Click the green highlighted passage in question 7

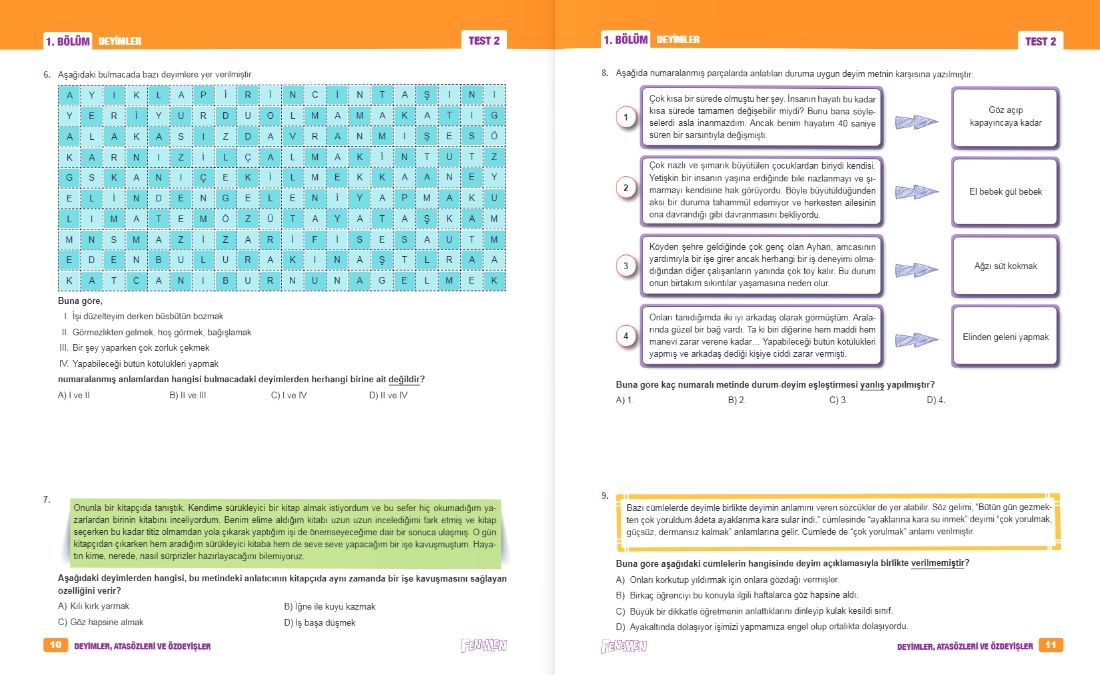tap(285, 532)
